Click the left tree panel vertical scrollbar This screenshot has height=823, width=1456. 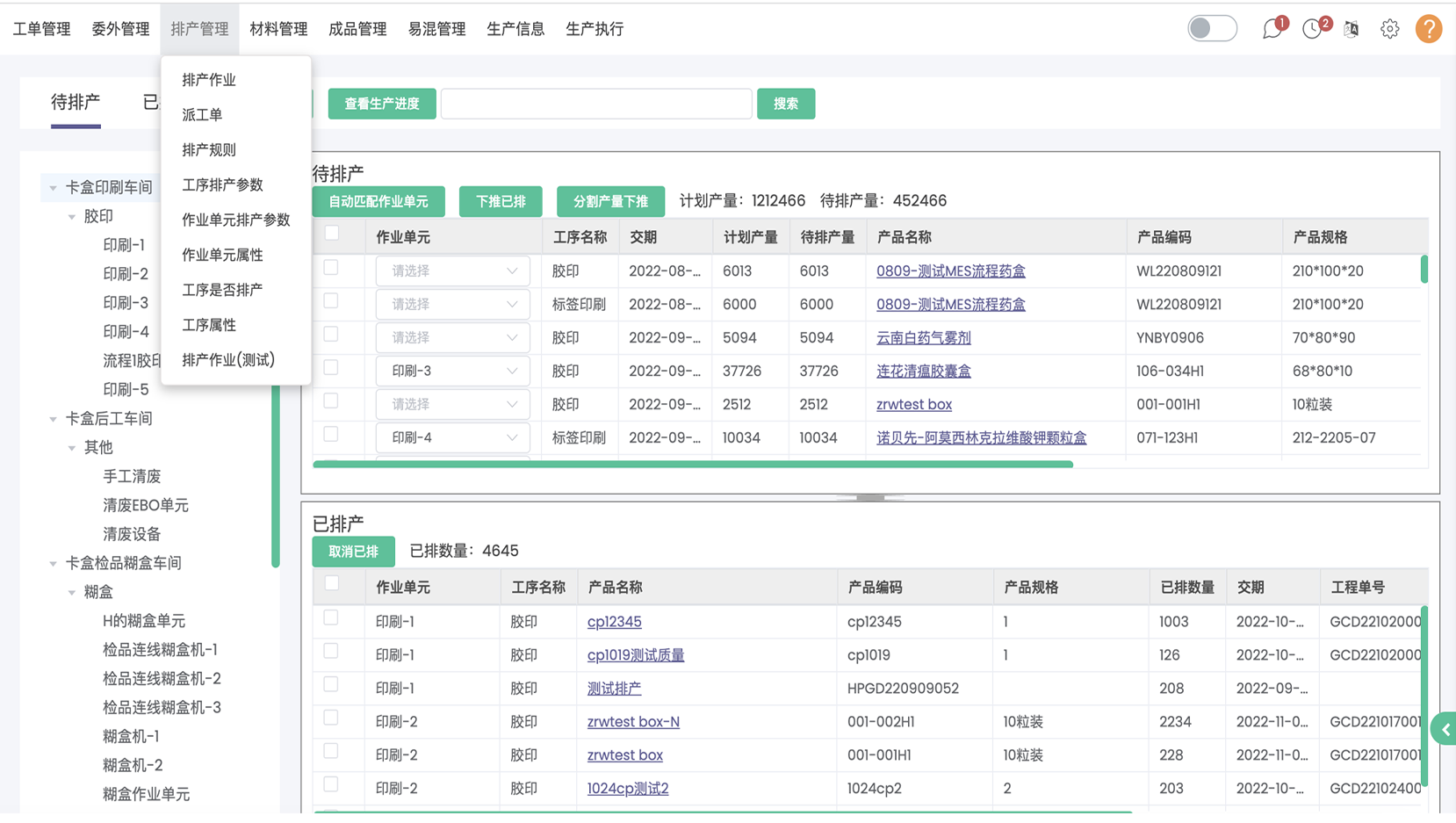275,474
